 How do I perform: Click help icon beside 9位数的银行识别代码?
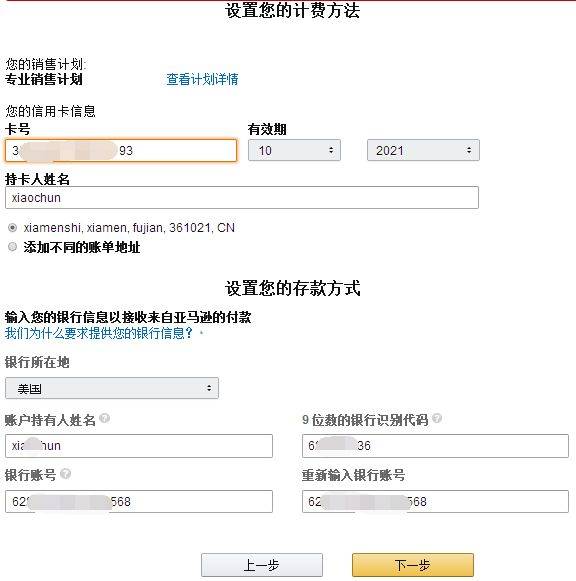pyautogui.click(x=437, y=418)
